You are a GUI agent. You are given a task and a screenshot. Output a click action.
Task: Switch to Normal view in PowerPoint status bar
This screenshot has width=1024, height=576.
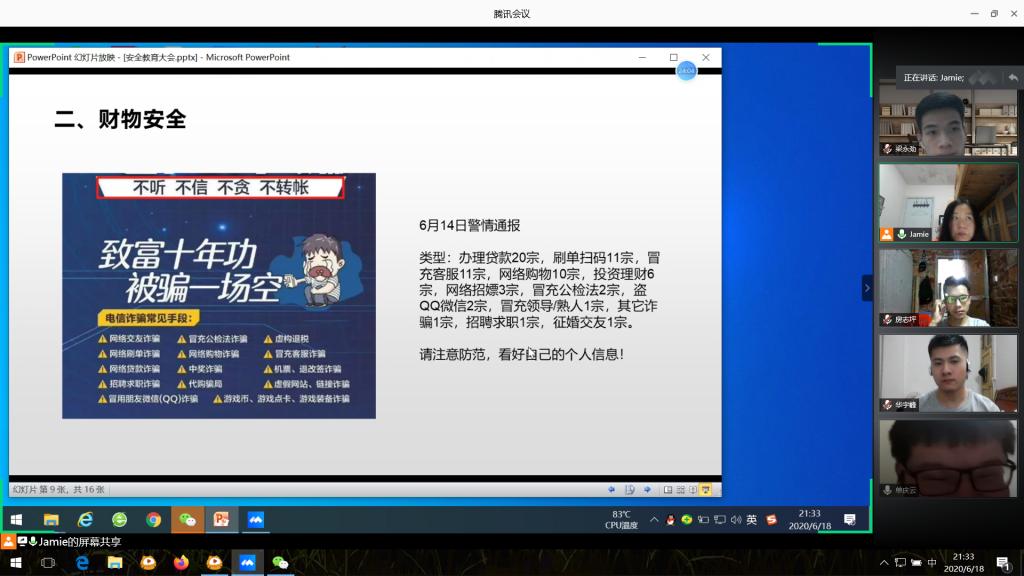click(x=668, y=489)
